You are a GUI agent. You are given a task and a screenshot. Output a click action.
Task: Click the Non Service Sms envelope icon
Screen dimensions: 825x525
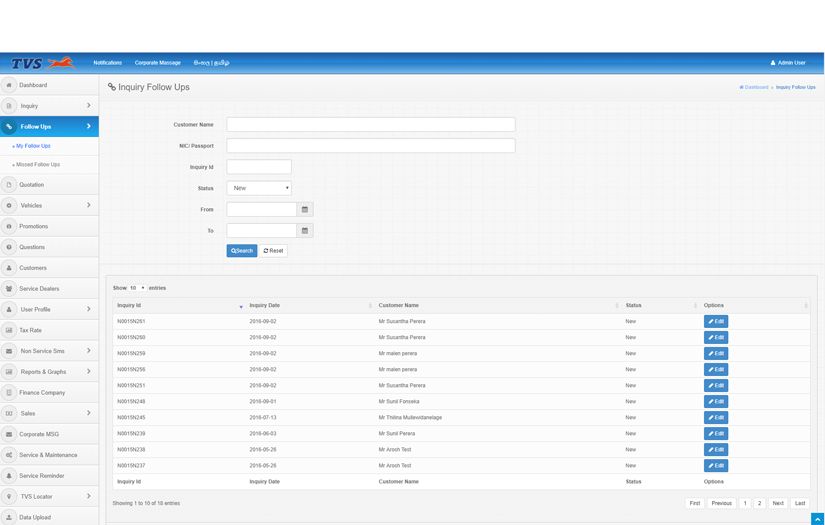(9, 351)
